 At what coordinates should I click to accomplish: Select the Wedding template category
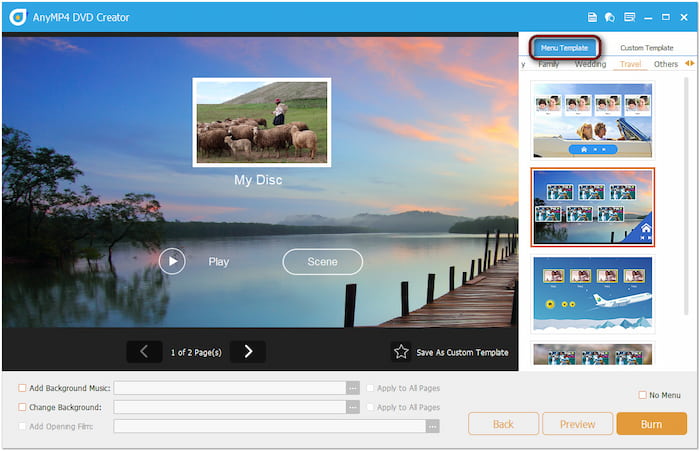coord(590,64)
